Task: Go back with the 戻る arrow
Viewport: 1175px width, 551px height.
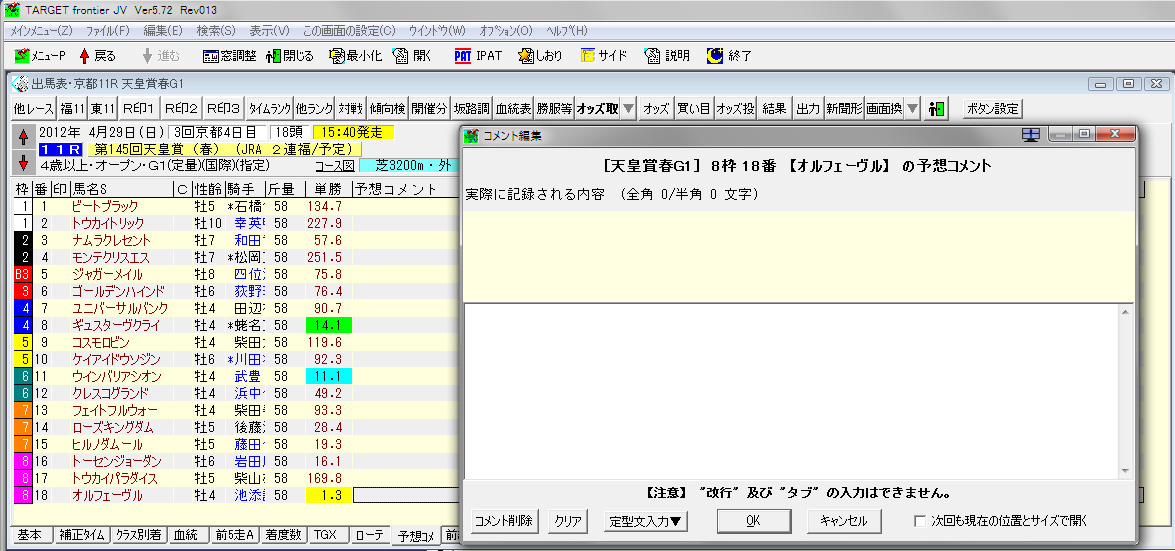Action: (97, 56)
